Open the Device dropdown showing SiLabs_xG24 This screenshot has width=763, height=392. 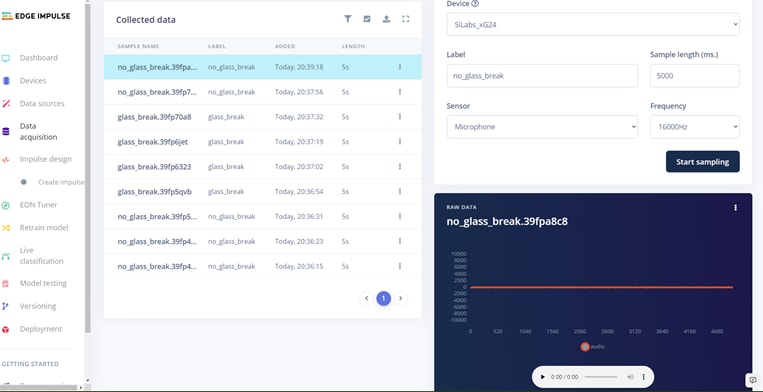[x=593, y=24]
